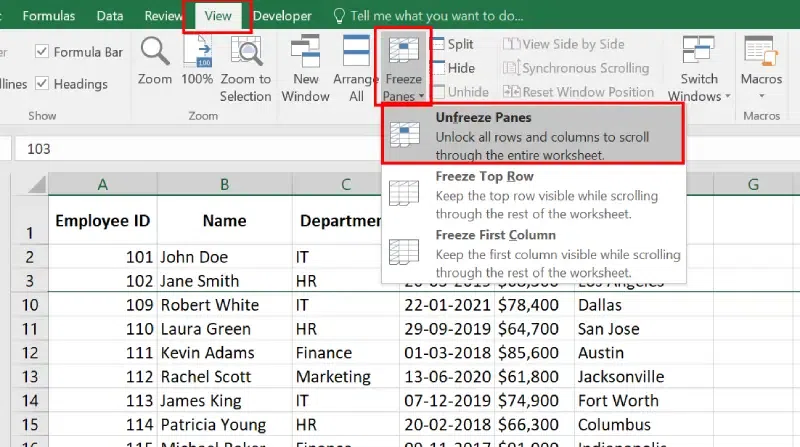Click the Select All corner triangle
The height and width of the screenshot is (447, 800).
point(36,184)
